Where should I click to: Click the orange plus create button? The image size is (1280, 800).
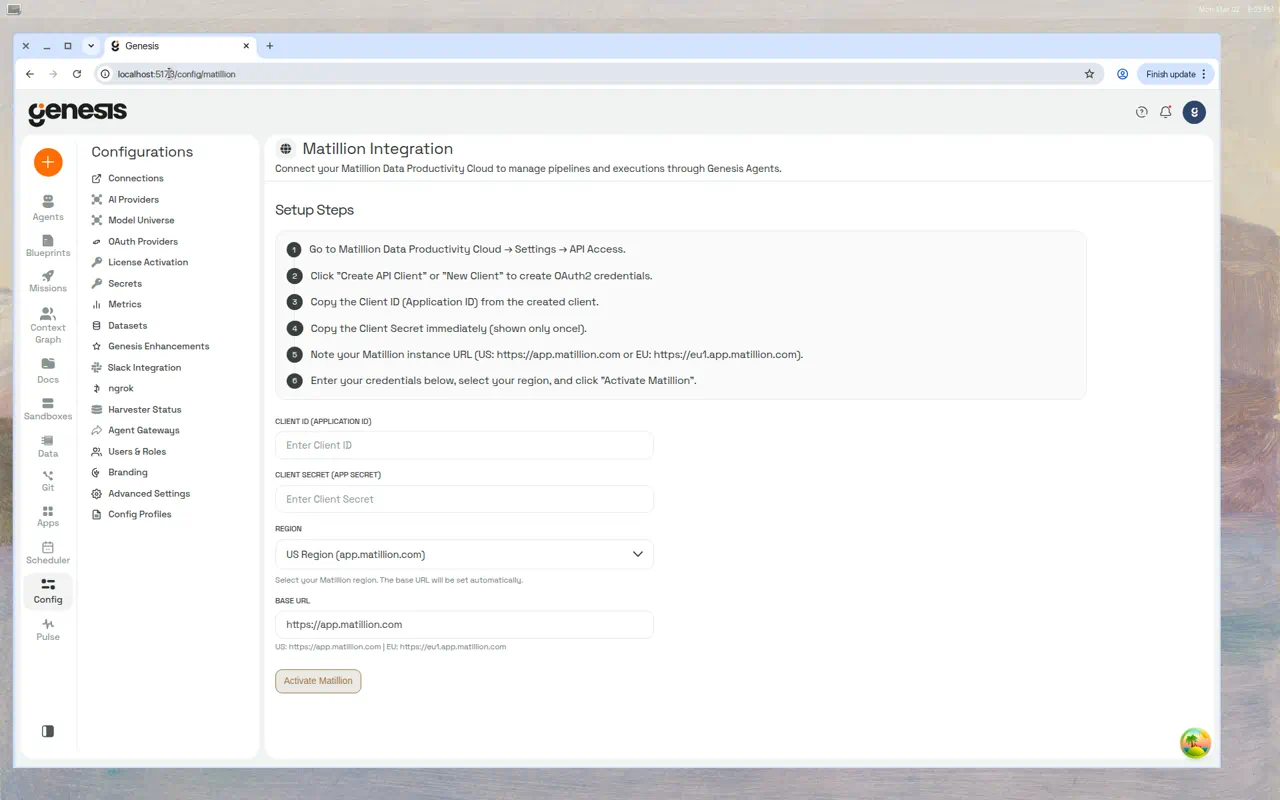tap(48, 161)
